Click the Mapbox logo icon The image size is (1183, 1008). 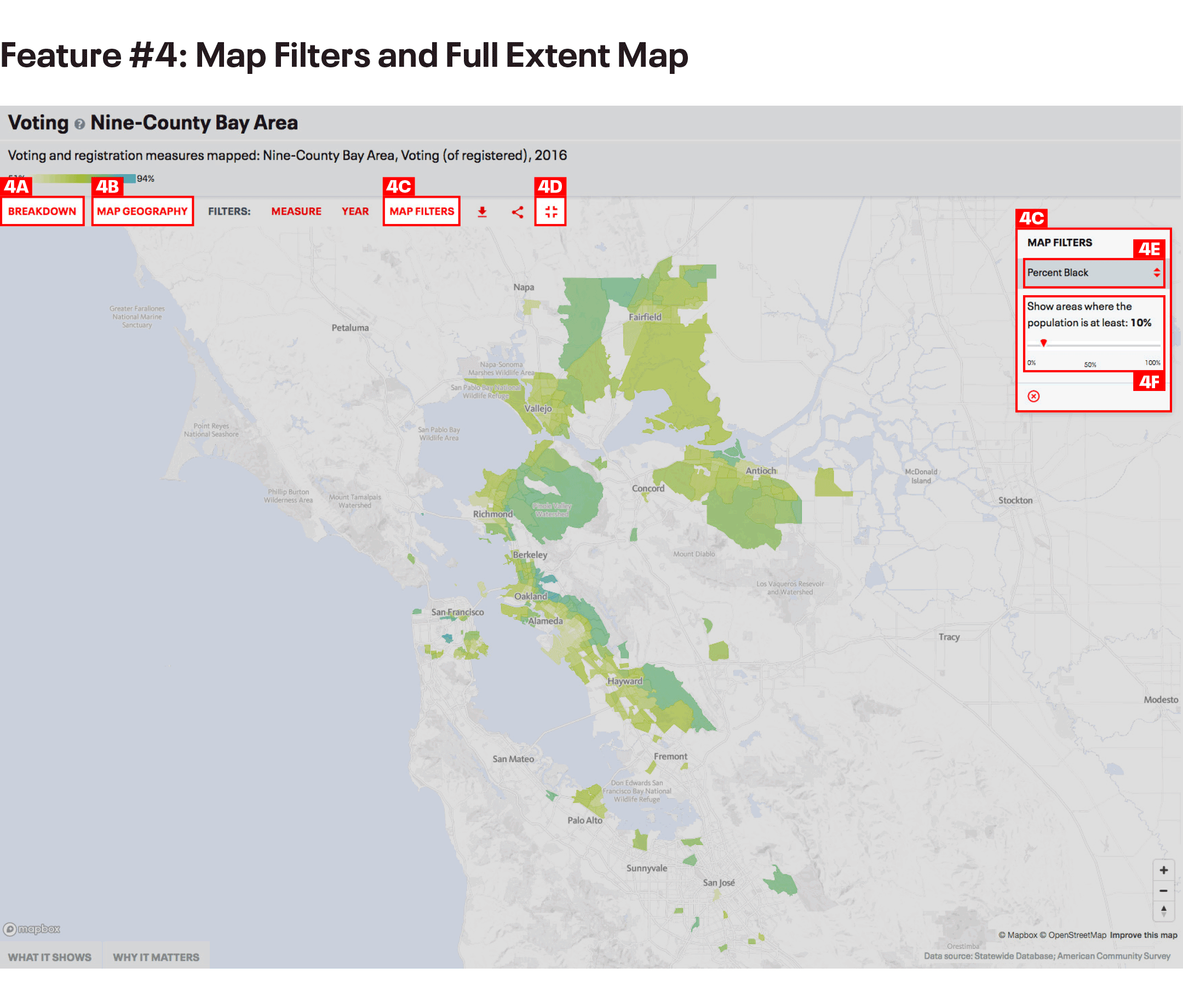(31, 929)
